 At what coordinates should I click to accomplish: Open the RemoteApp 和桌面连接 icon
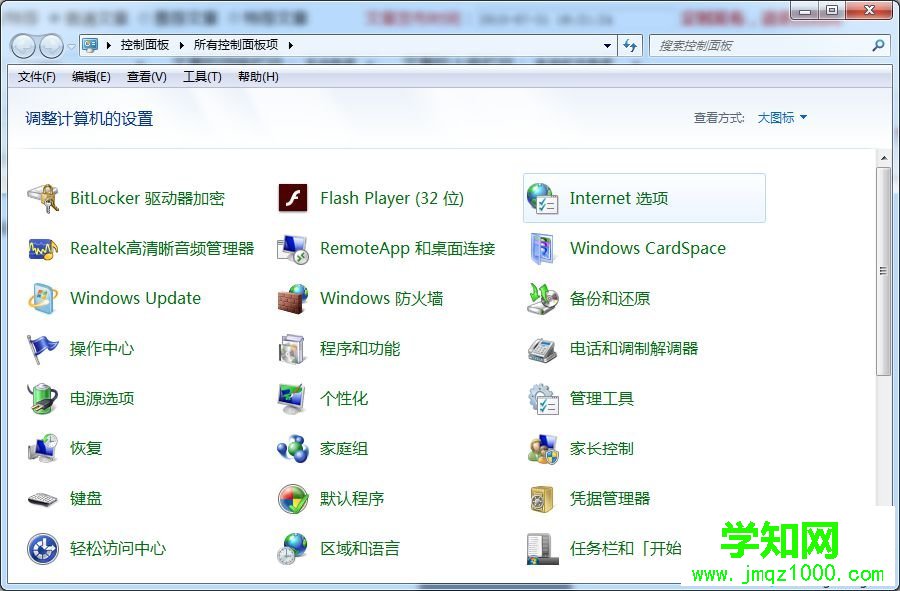293,248
